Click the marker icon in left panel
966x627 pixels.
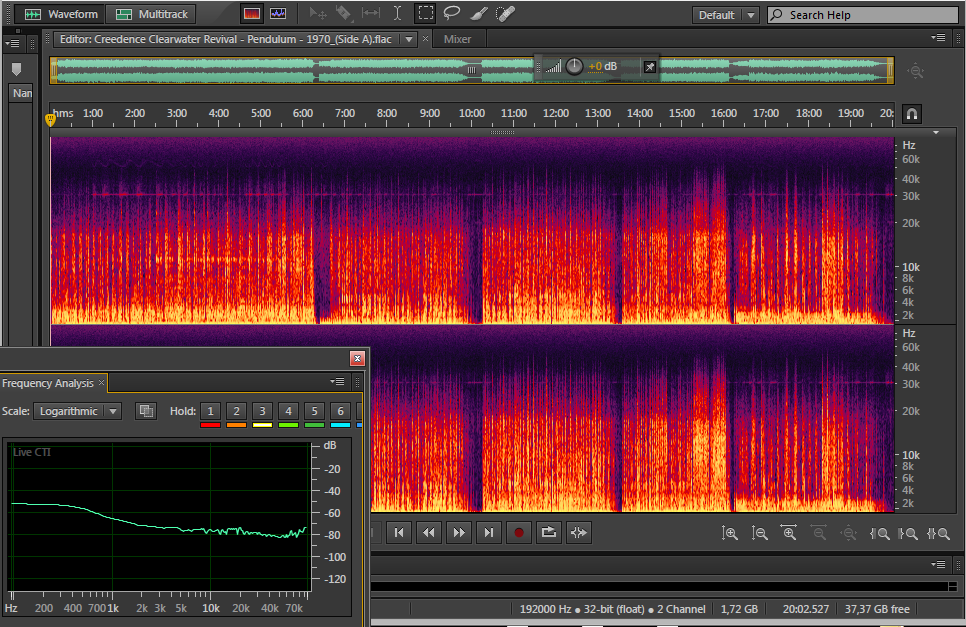pyautogui.click(x=17, y=69)
